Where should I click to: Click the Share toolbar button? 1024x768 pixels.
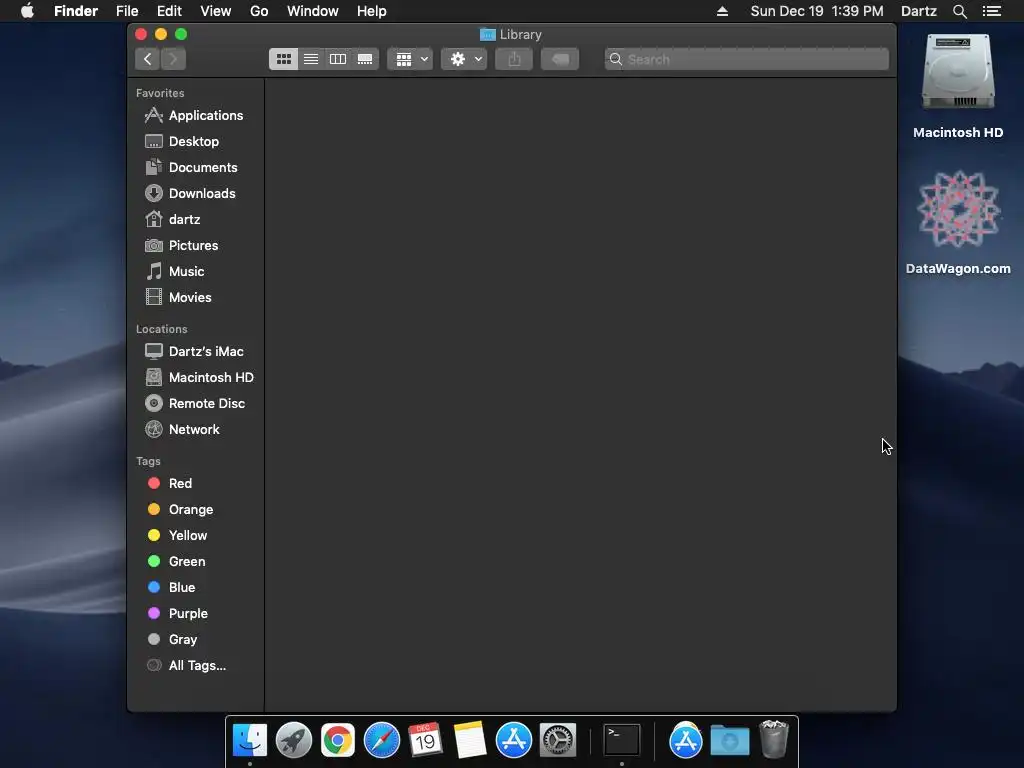point(515,59)
